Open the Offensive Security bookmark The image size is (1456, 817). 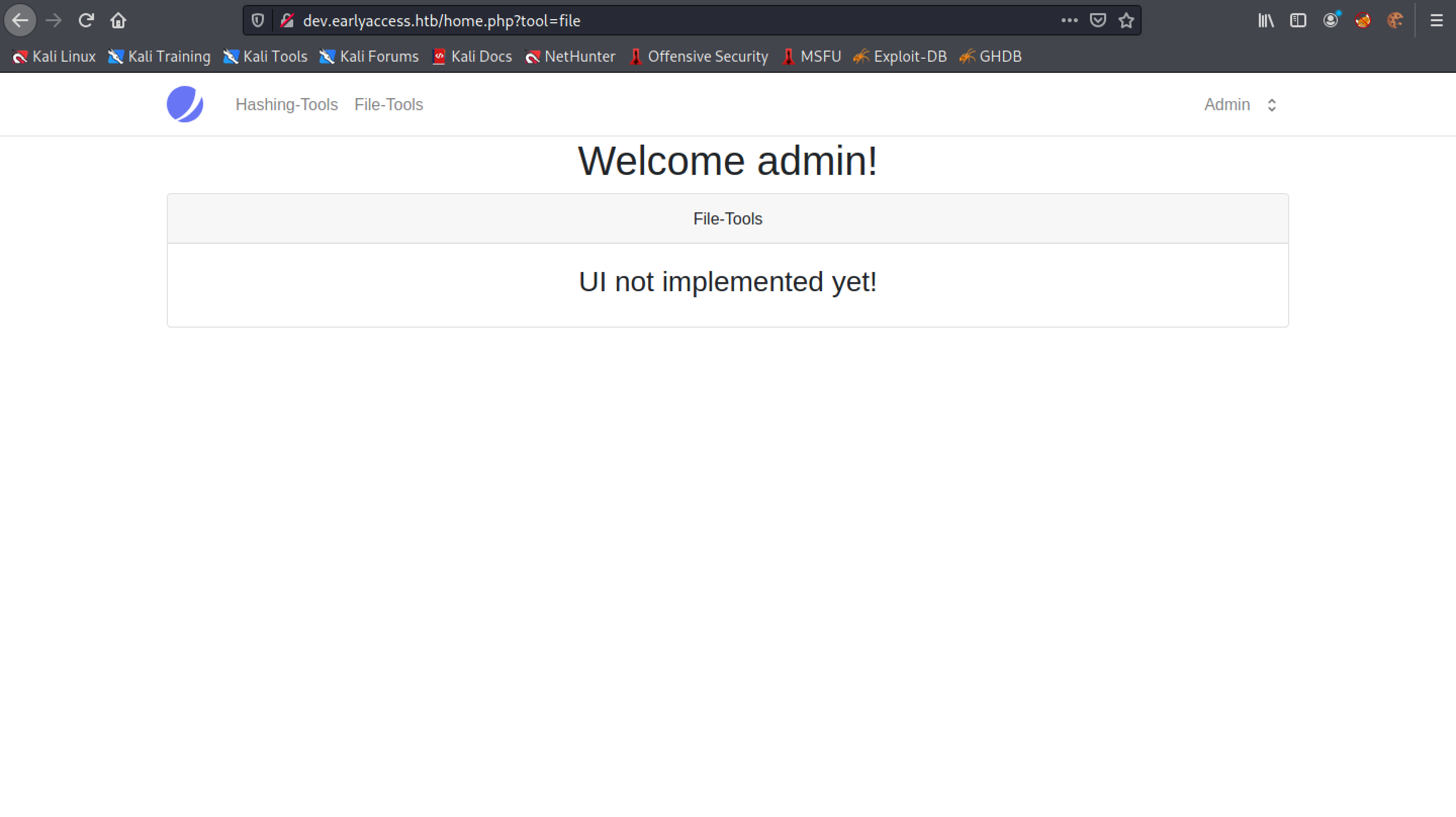pos(699,57)
